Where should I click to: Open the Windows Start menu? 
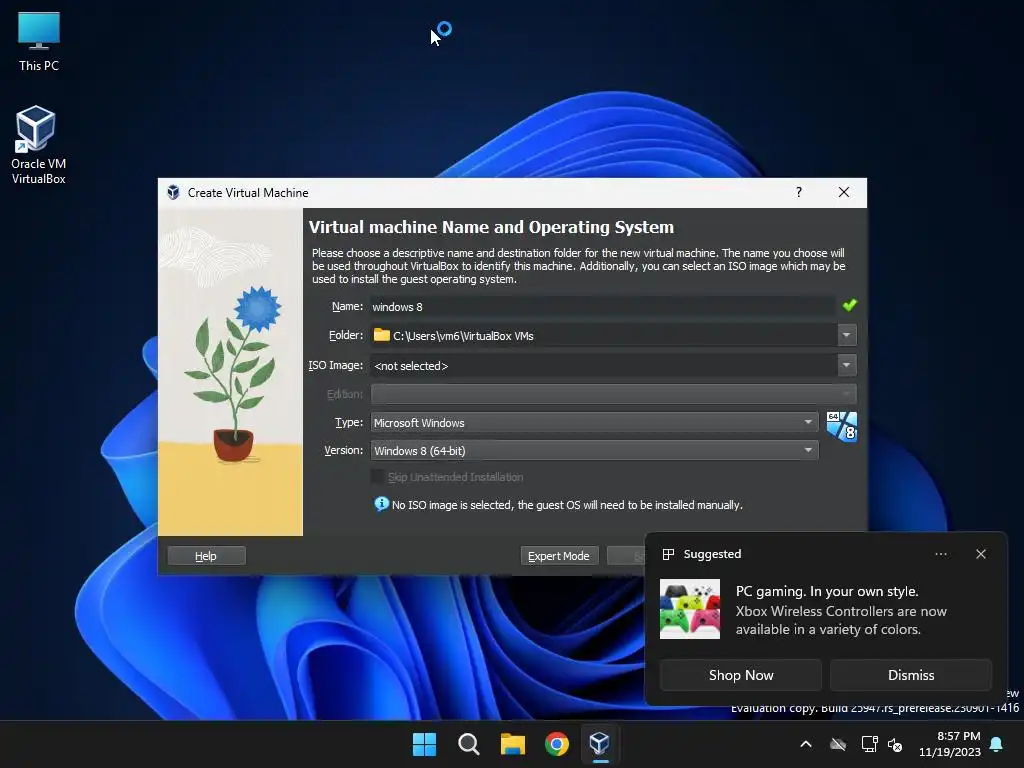[x=424, y=744]
